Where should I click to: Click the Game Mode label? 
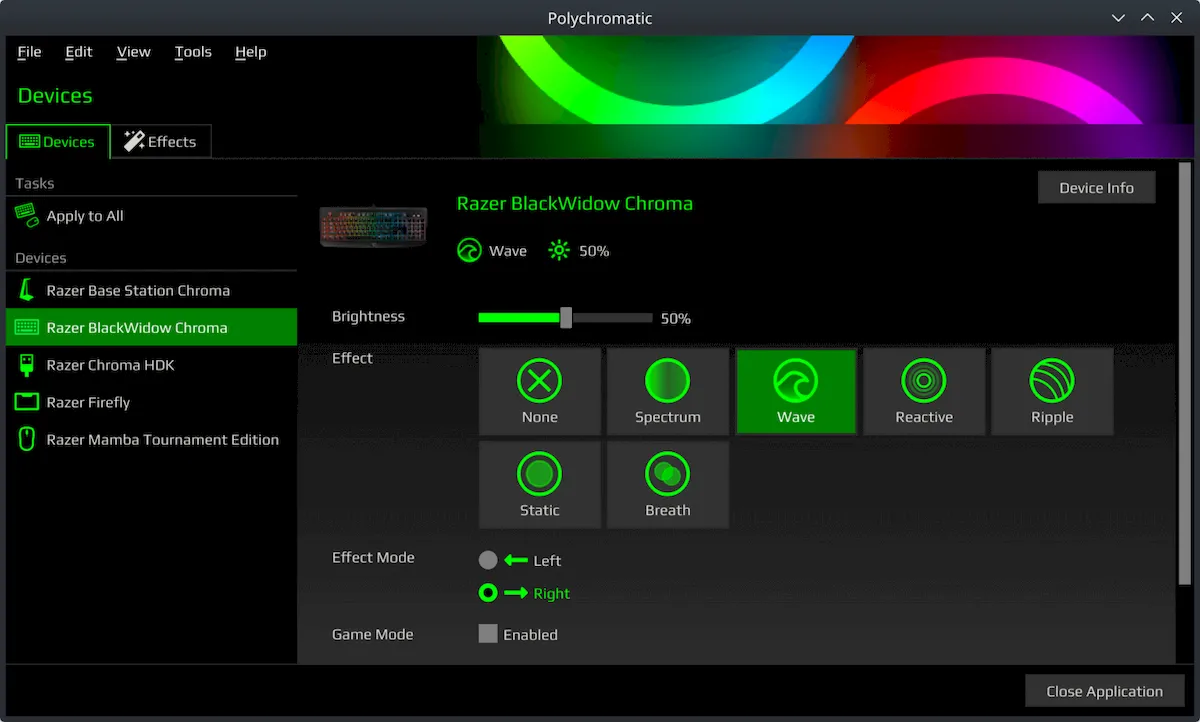(x=372, y=634)
